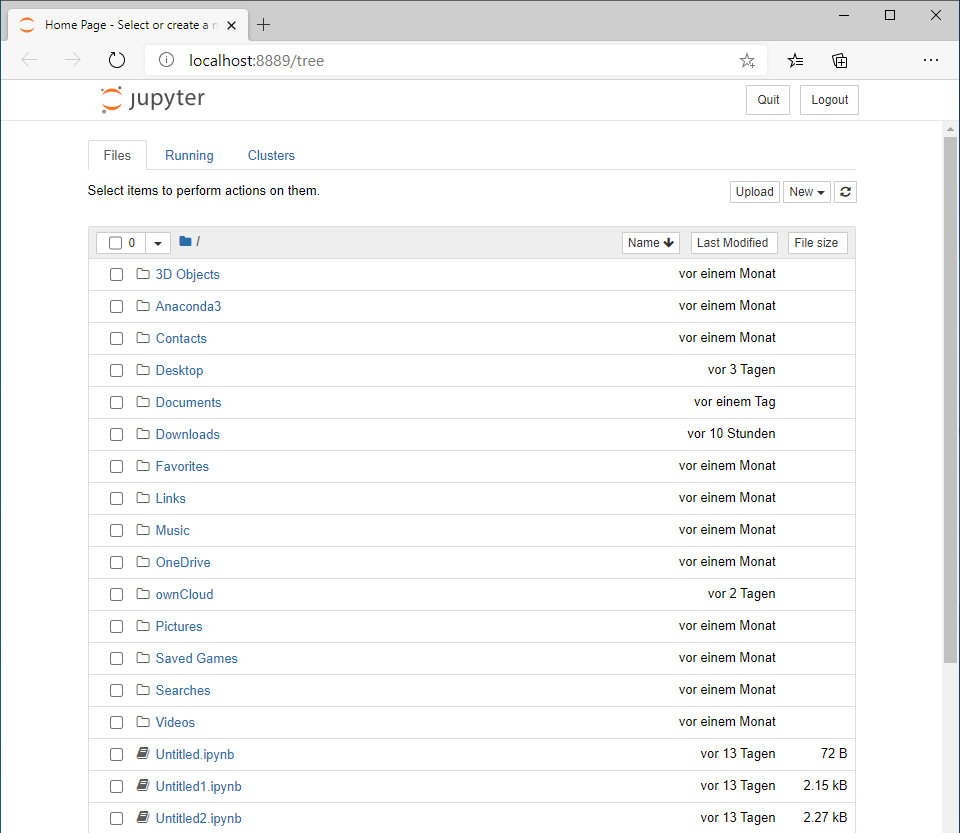Check the Untitled.ipynb checkbox
Viewport: 960px width, 833px height.
116,754
